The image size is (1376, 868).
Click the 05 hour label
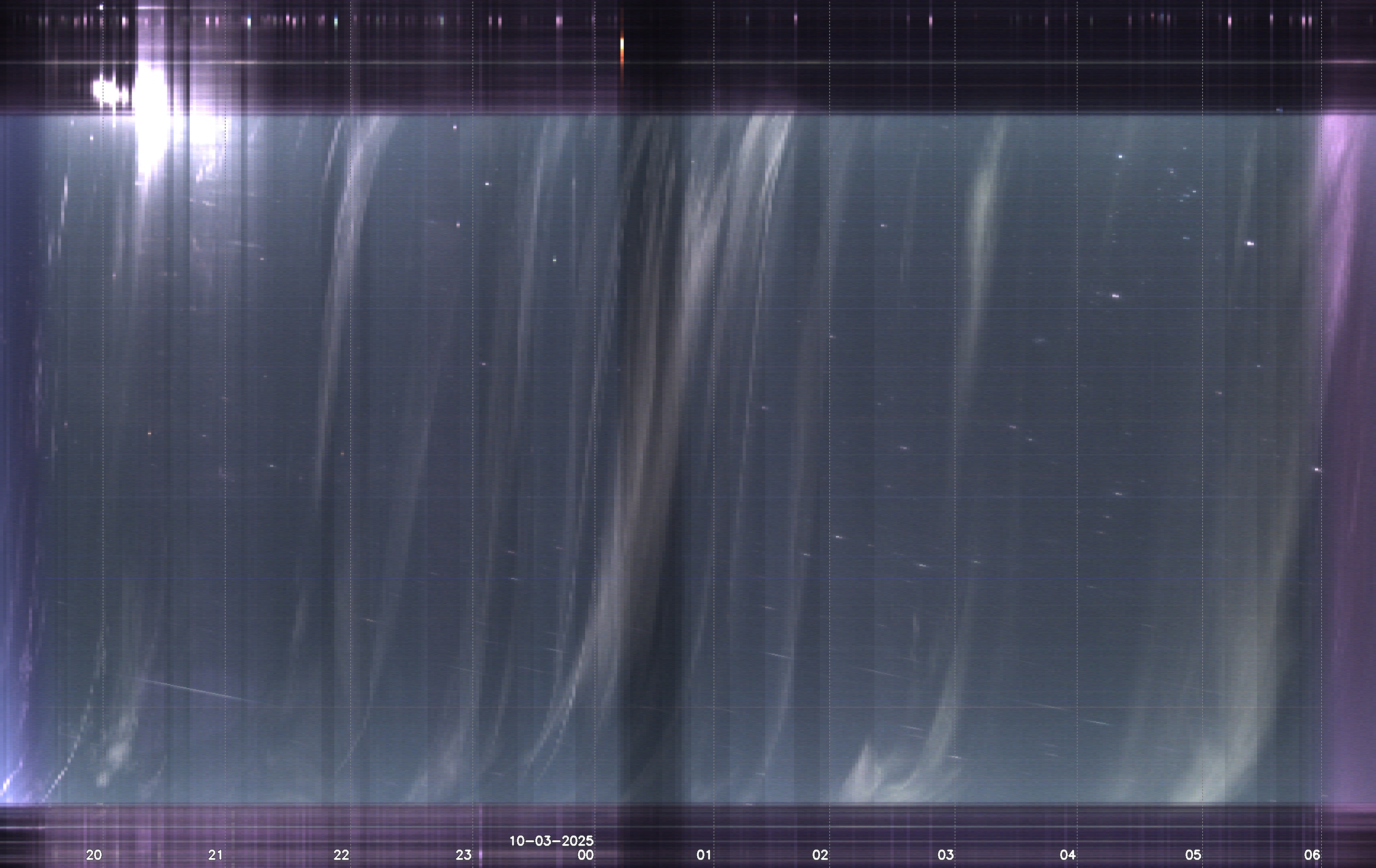[x=1193, y=855]
